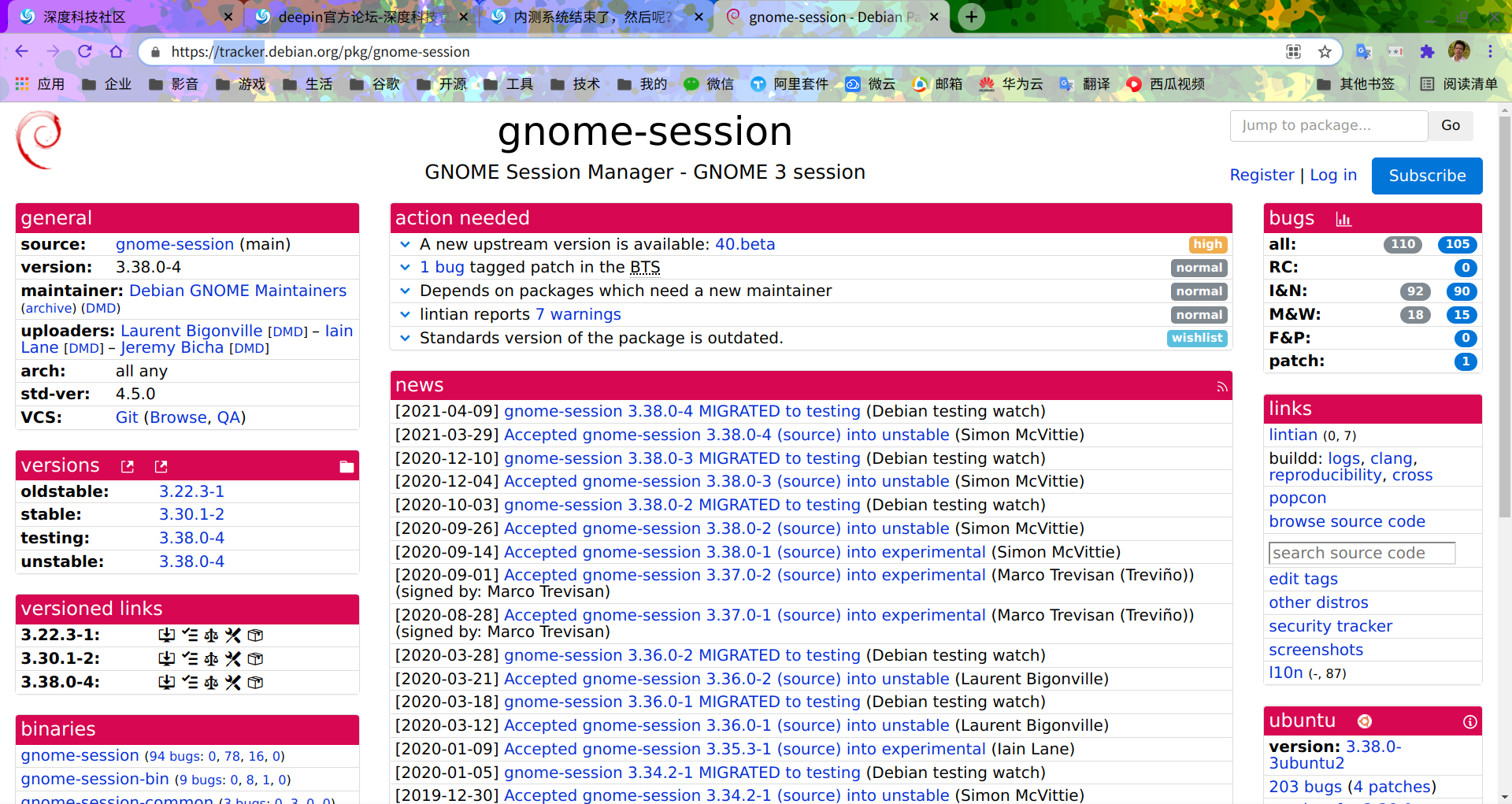
Task: Switch to the 内测系统结束了 tab
Action: [595, 17]
